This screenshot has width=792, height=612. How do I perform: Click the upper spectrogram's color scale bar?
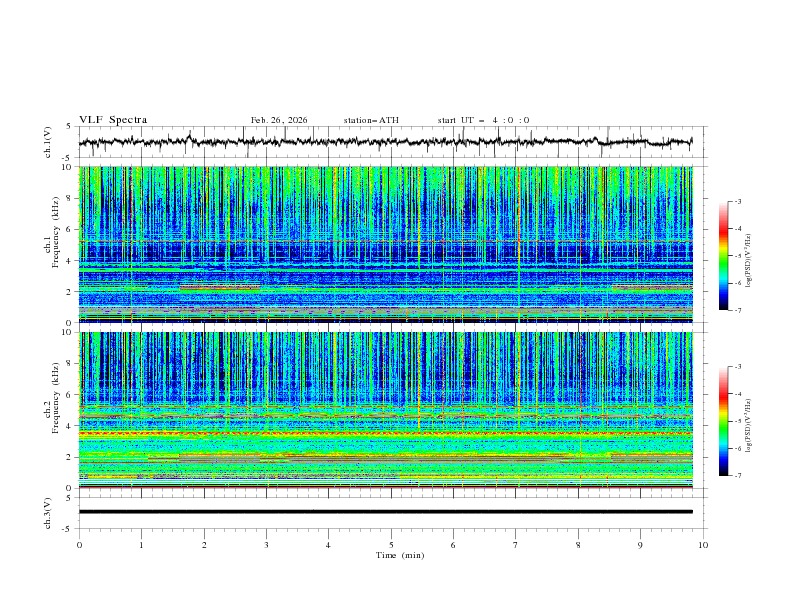pyautogui.click(x=724, y=256)
